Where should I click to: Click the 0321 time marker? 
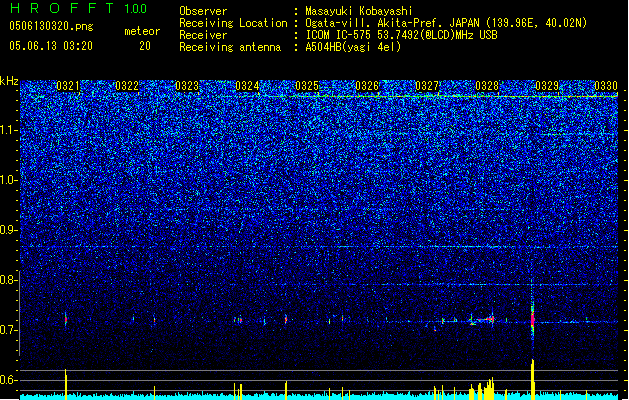[68, 86]
